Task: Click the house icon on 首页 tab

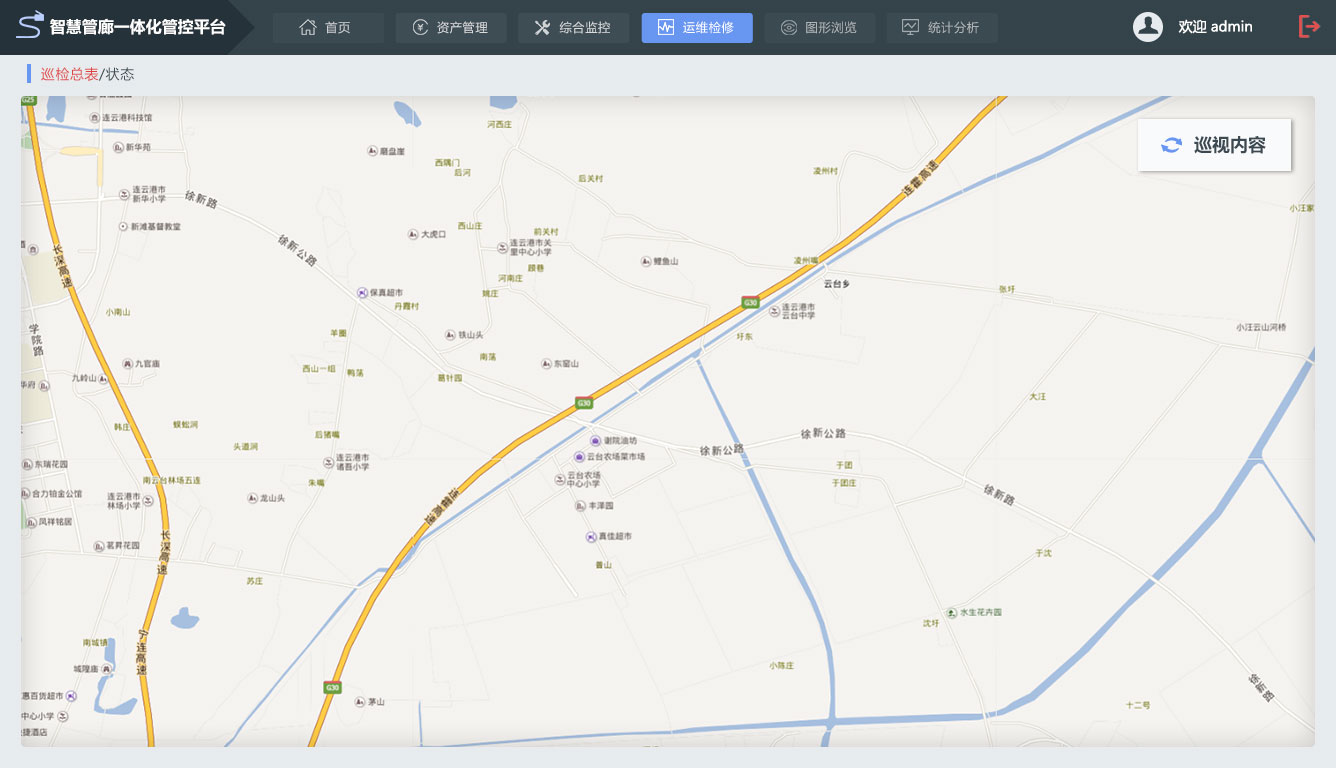Action: pos(308,28)
